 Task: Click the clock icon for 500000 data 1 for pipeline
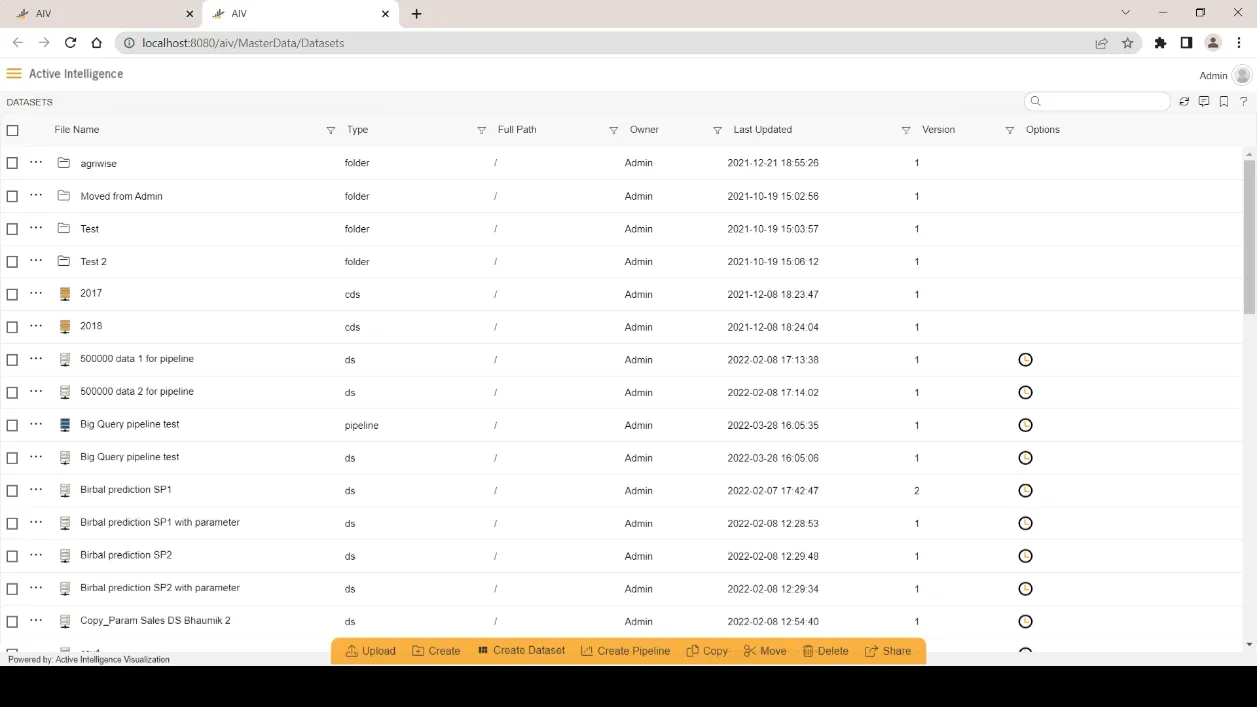[1025, 360]
